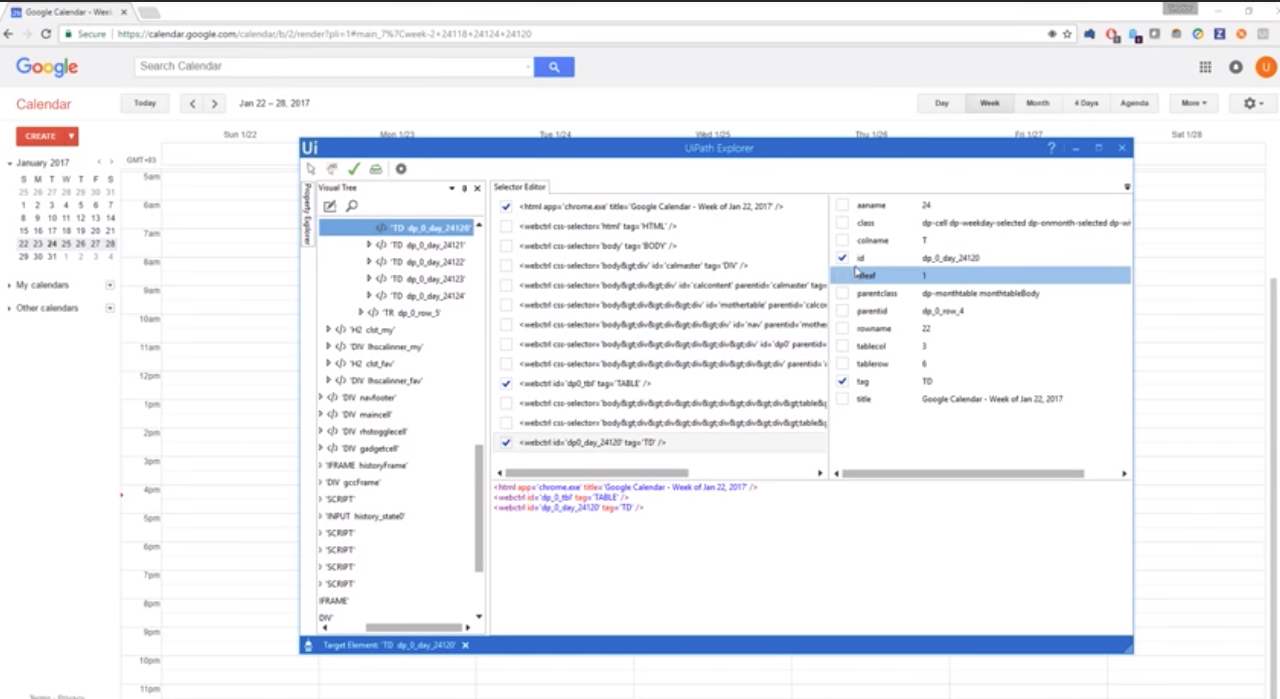1280x699 pixels.
Task: Uncheck the id attribute checkbox
Action: click(x=842, y=258)
